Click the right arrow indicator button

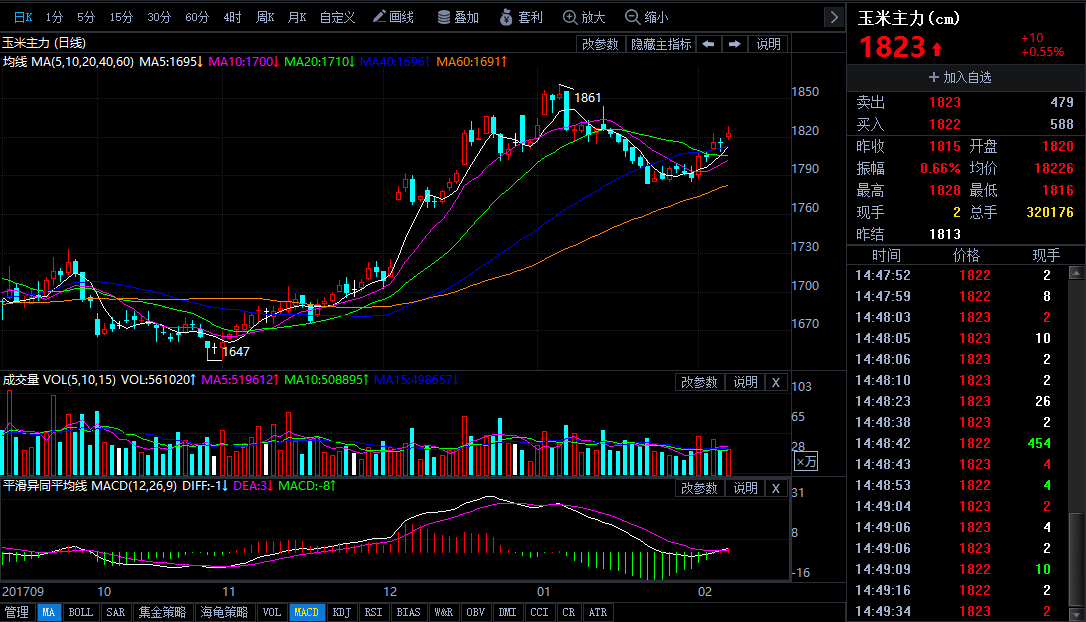[x=734, y=44]
